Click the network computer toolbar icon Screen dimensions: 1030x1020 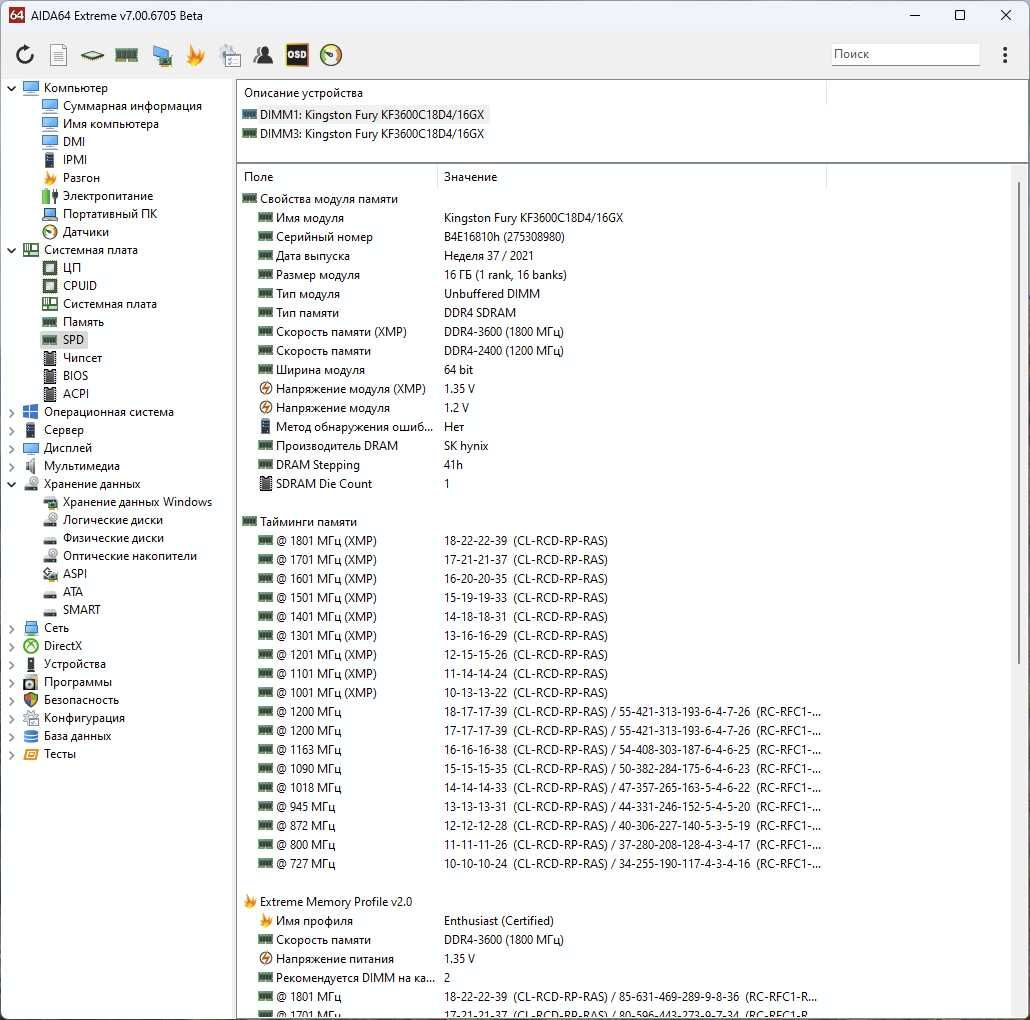click(x=162, y=55)
